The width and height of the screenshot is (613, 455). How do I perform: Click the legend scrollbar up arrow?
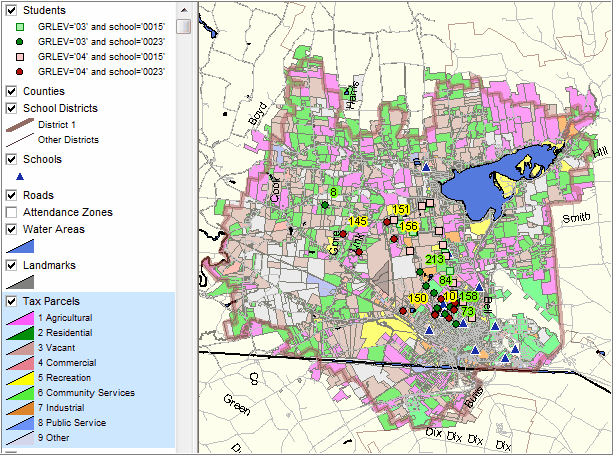click(183, 8)
